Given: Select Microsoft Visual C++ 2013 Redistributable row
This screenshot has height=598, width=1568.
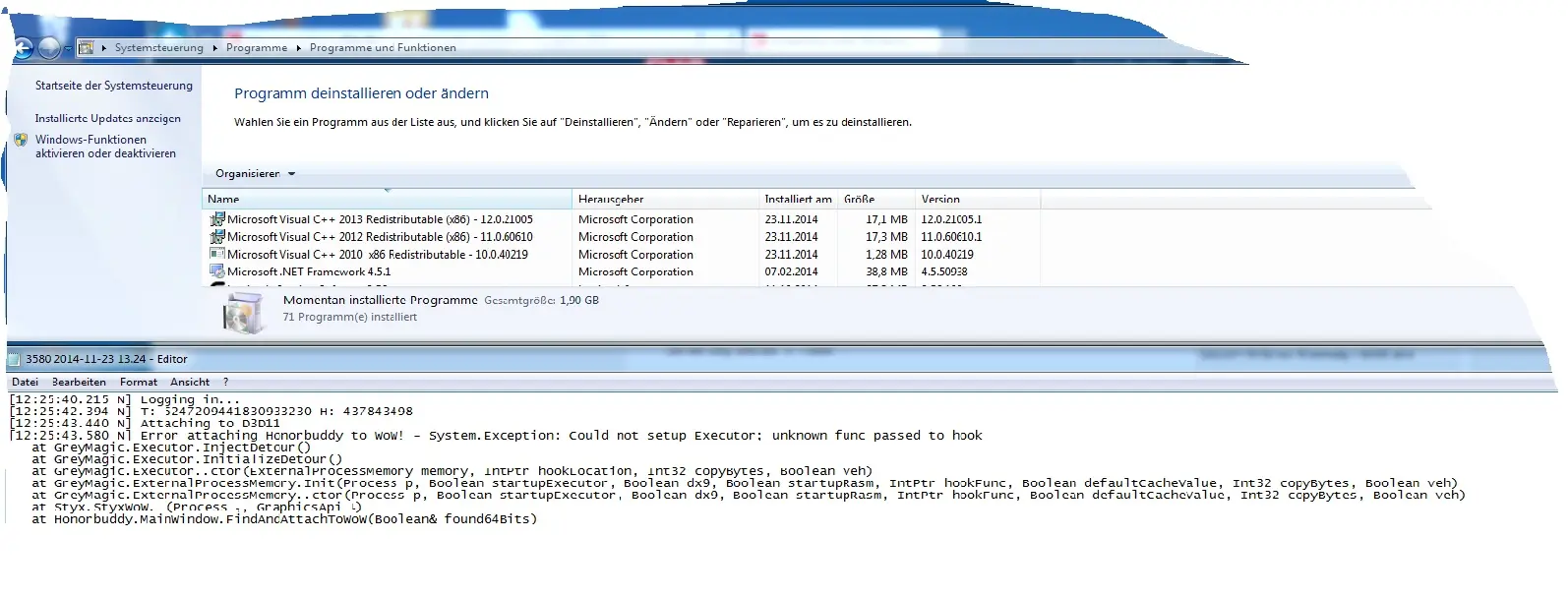Looking at the screenshot, I should tap(622, 219).
